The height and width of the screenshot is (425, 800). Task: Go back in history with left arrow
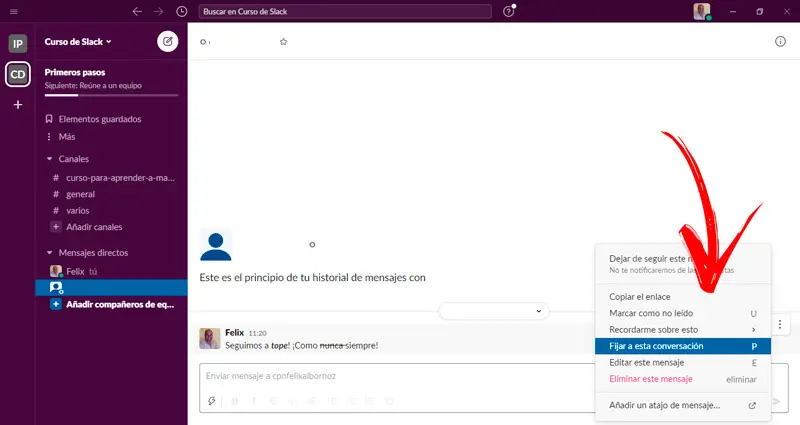click(x=137, y=11)
